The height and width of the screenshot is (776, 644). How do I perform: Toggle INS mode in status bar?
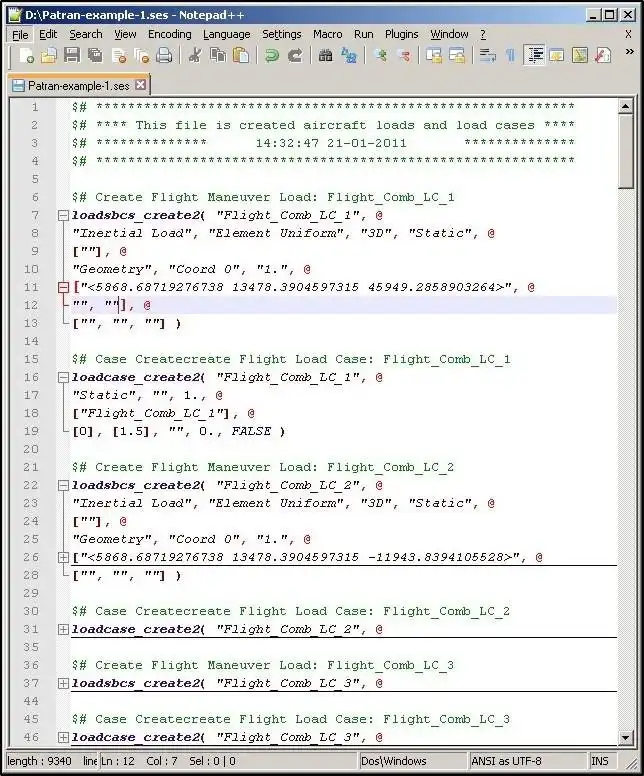[599, 761]
